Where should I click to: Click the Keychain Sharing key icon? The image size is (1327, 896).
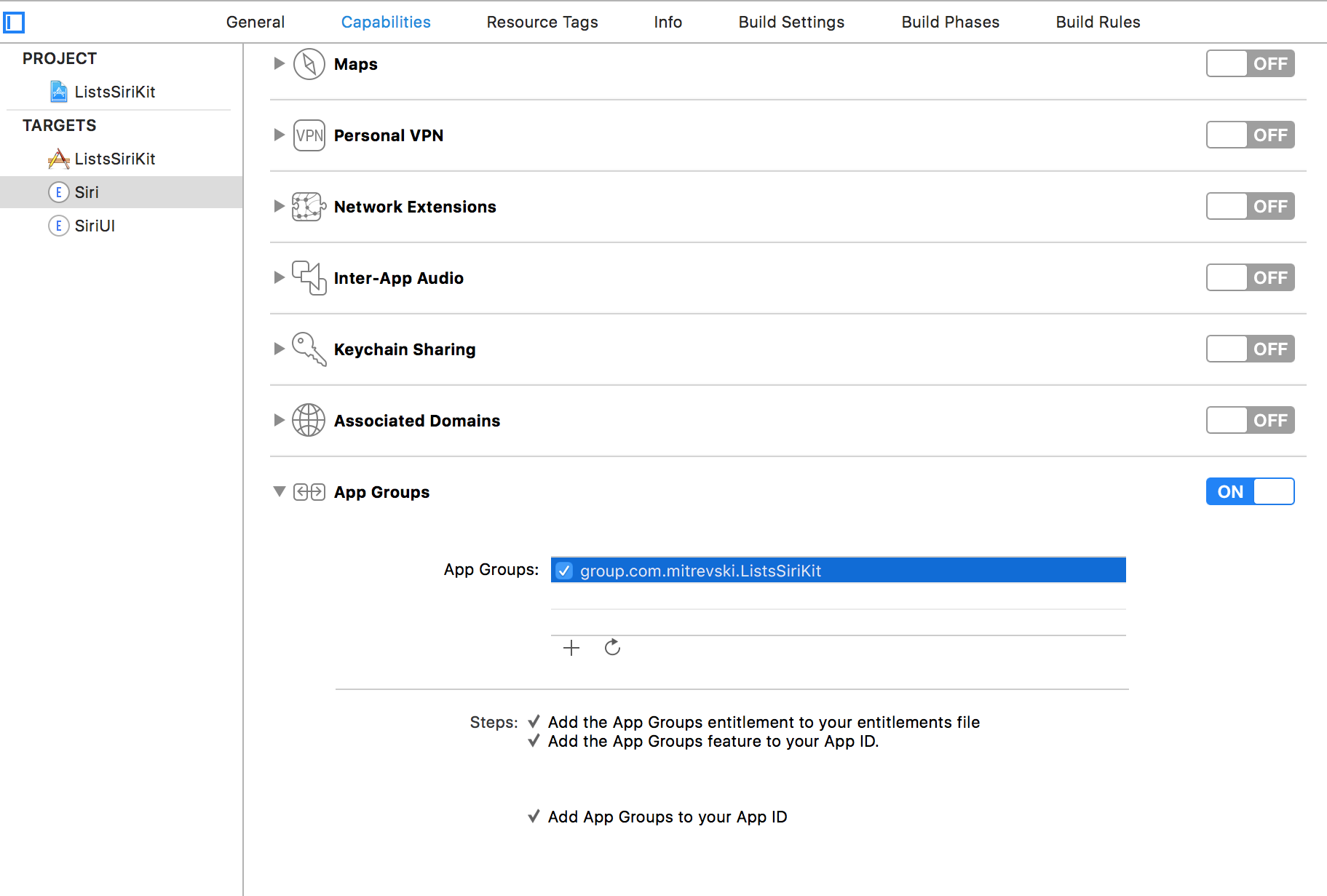(x=309, y=349)
